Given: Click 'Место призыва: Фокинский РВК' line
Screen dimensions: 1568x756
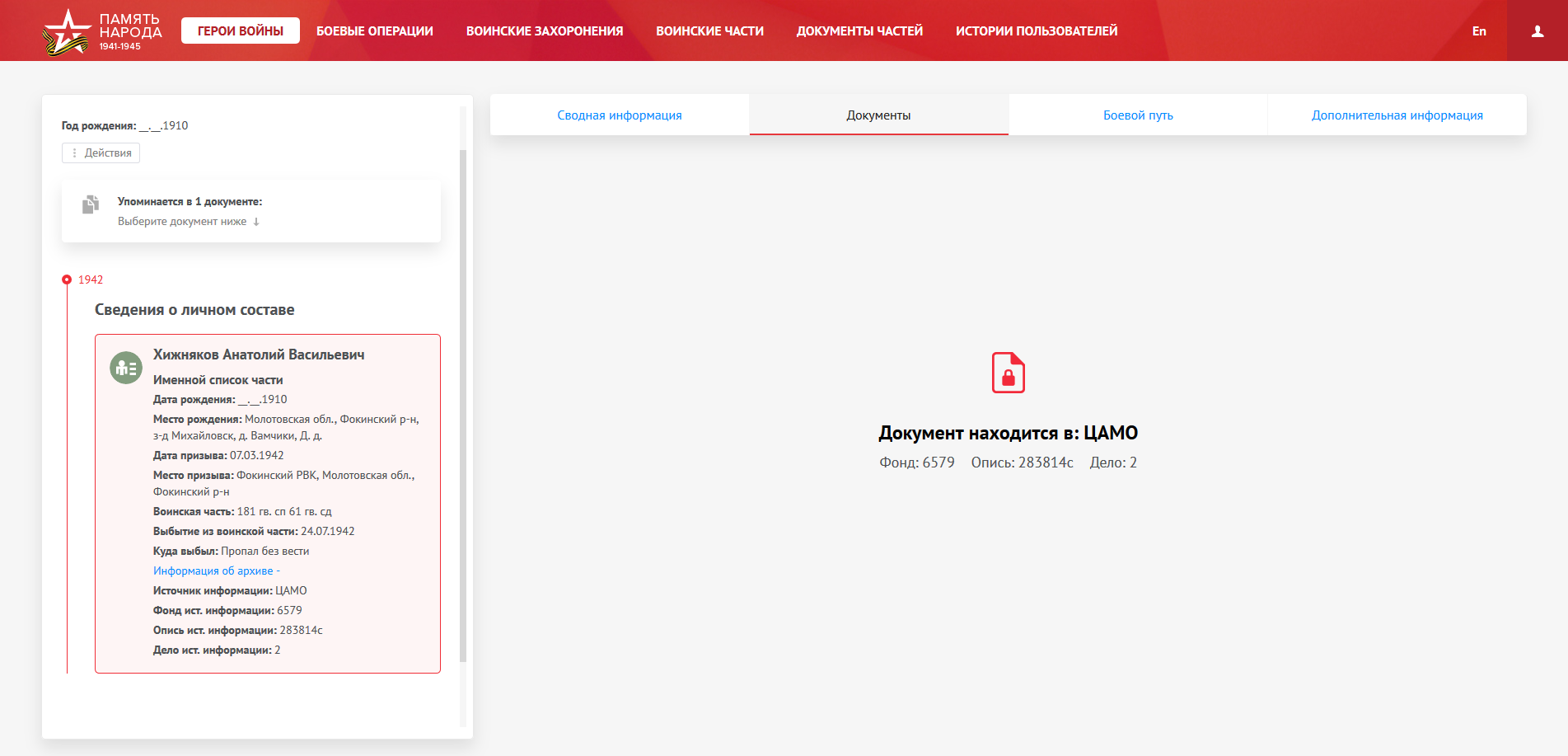Looking at the screenshot, I should pos(284,483).
